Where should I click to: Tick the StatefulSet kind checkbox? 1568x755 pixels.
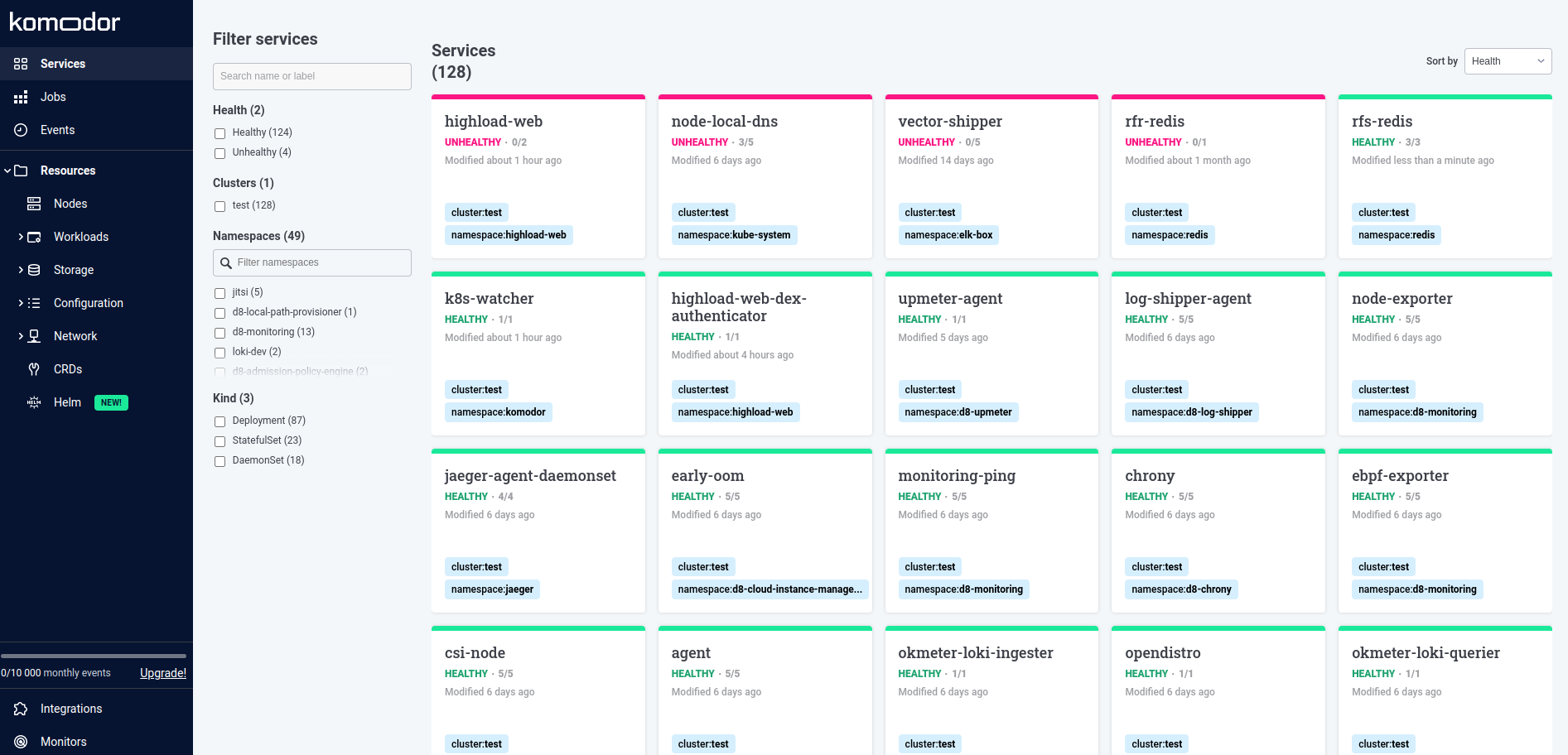click(x=220, y=441)
